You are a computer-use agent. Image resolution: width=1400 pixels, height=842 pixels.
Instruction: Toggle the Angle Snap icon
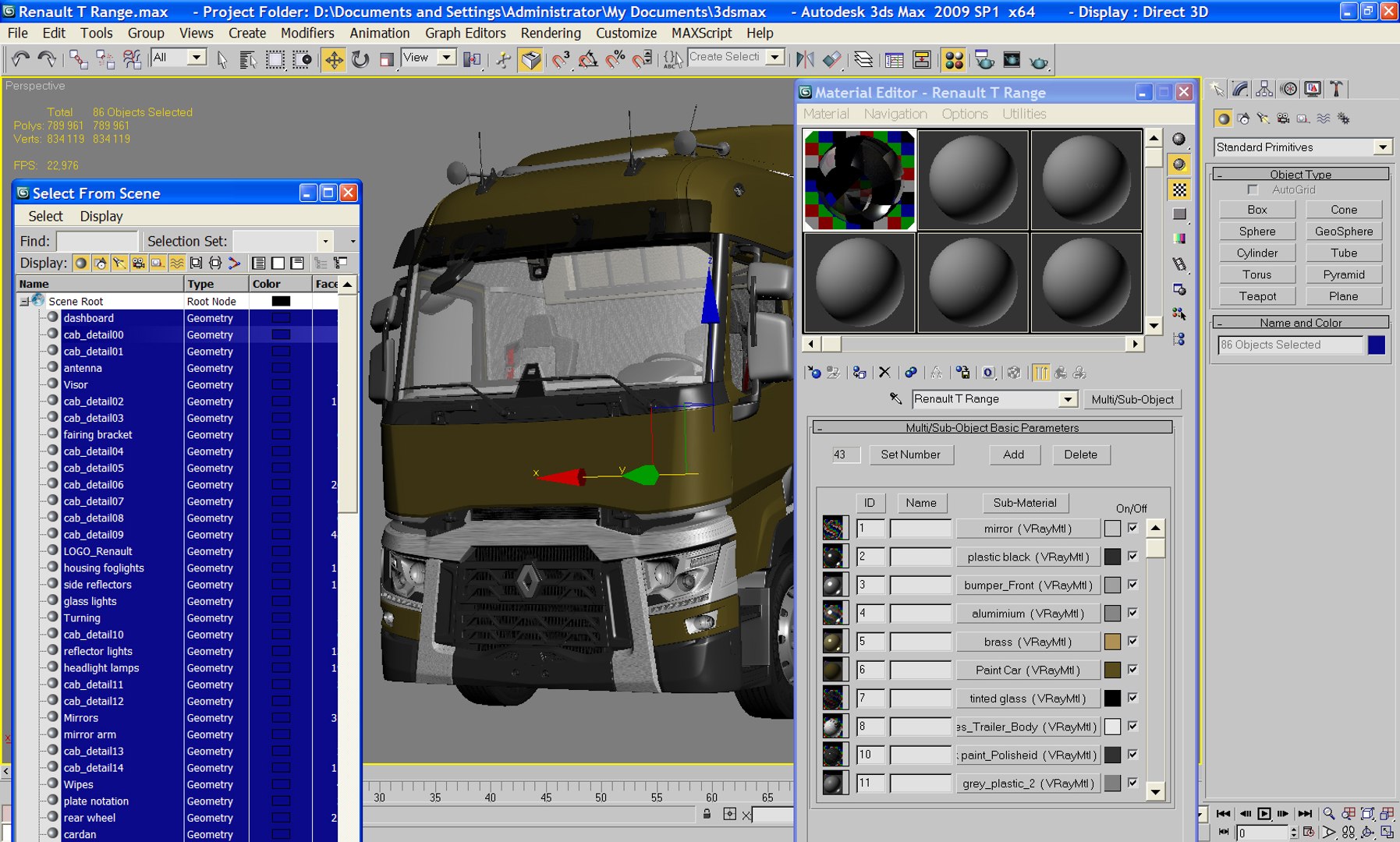tap(588, 59)
